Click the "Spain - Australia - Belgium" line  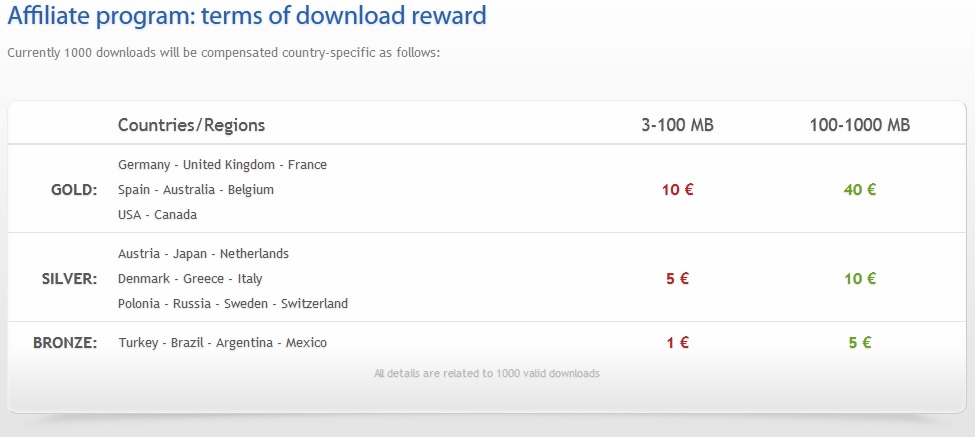pyautogui.click(x=195, y=190)
